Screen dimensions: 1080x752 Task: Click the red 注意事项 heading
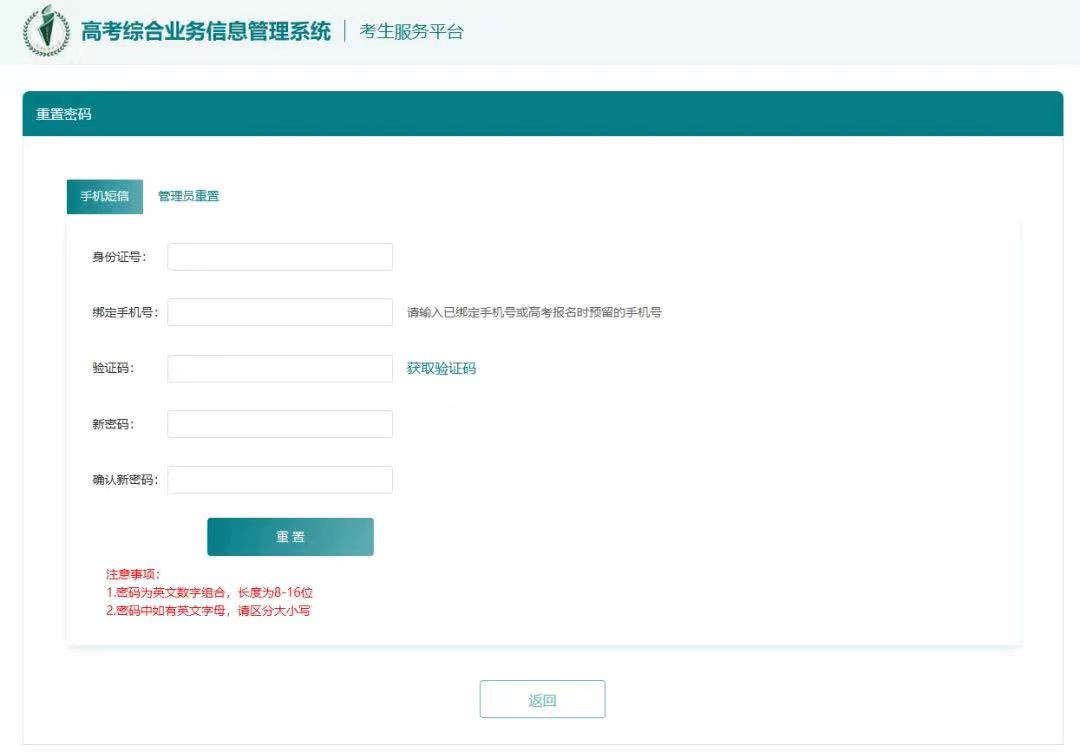pos(126,574)
